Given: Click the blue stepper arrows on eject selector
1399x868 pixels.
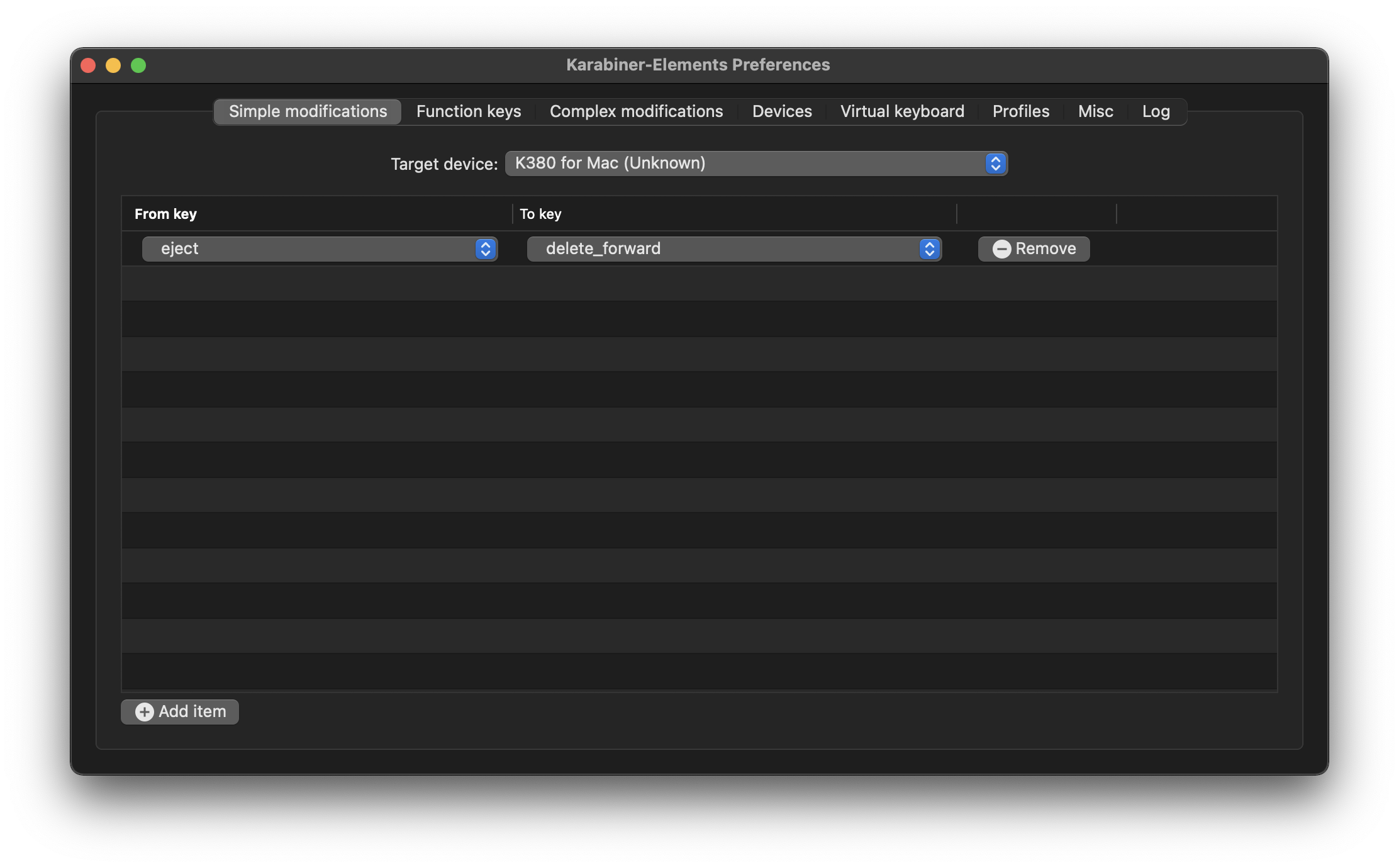Looking at the screenshot, I should click(x=486, y=249).
